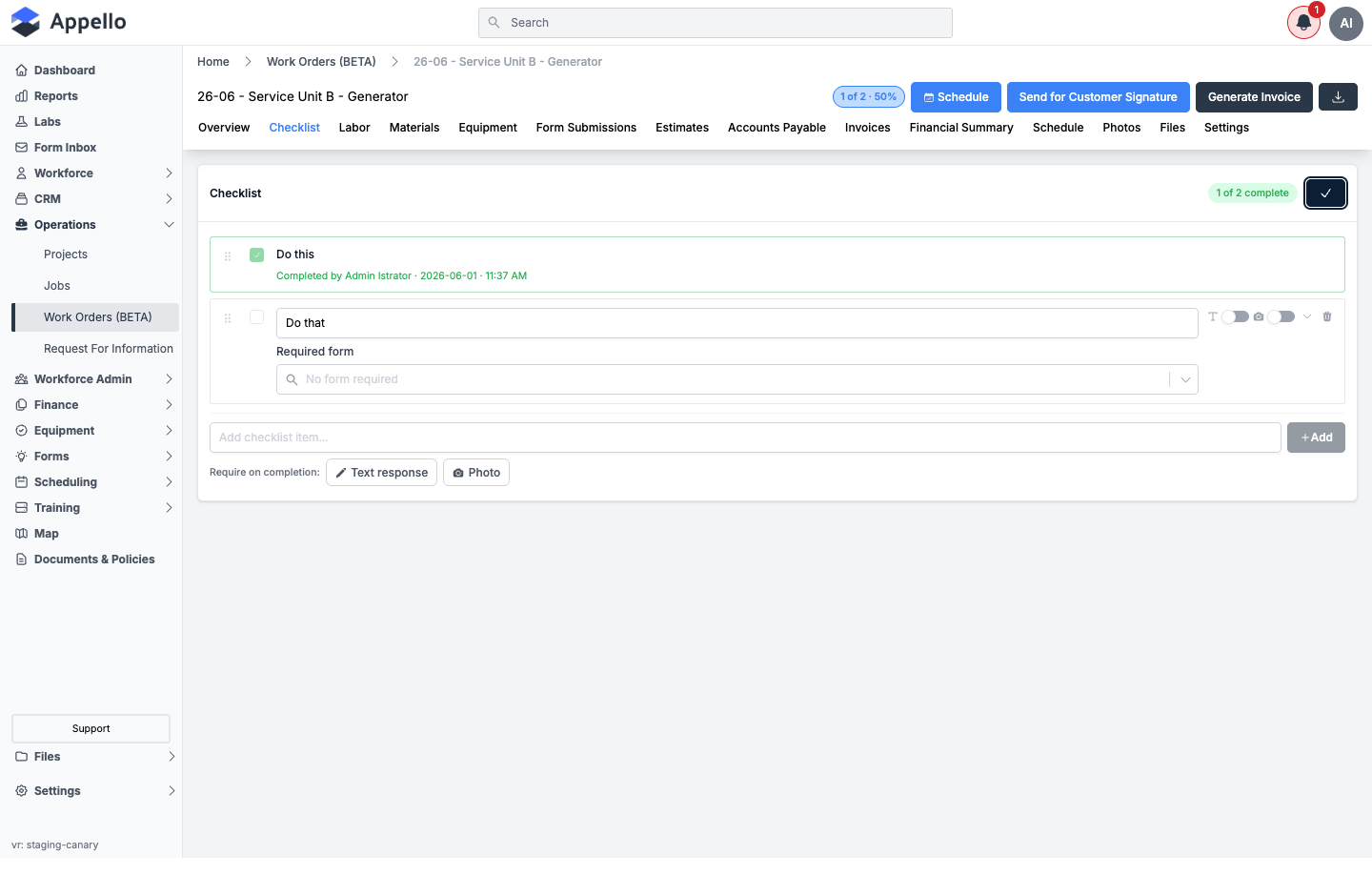
Task: Uncheck the 'Do this' checkbox
Action: point(256,254)
